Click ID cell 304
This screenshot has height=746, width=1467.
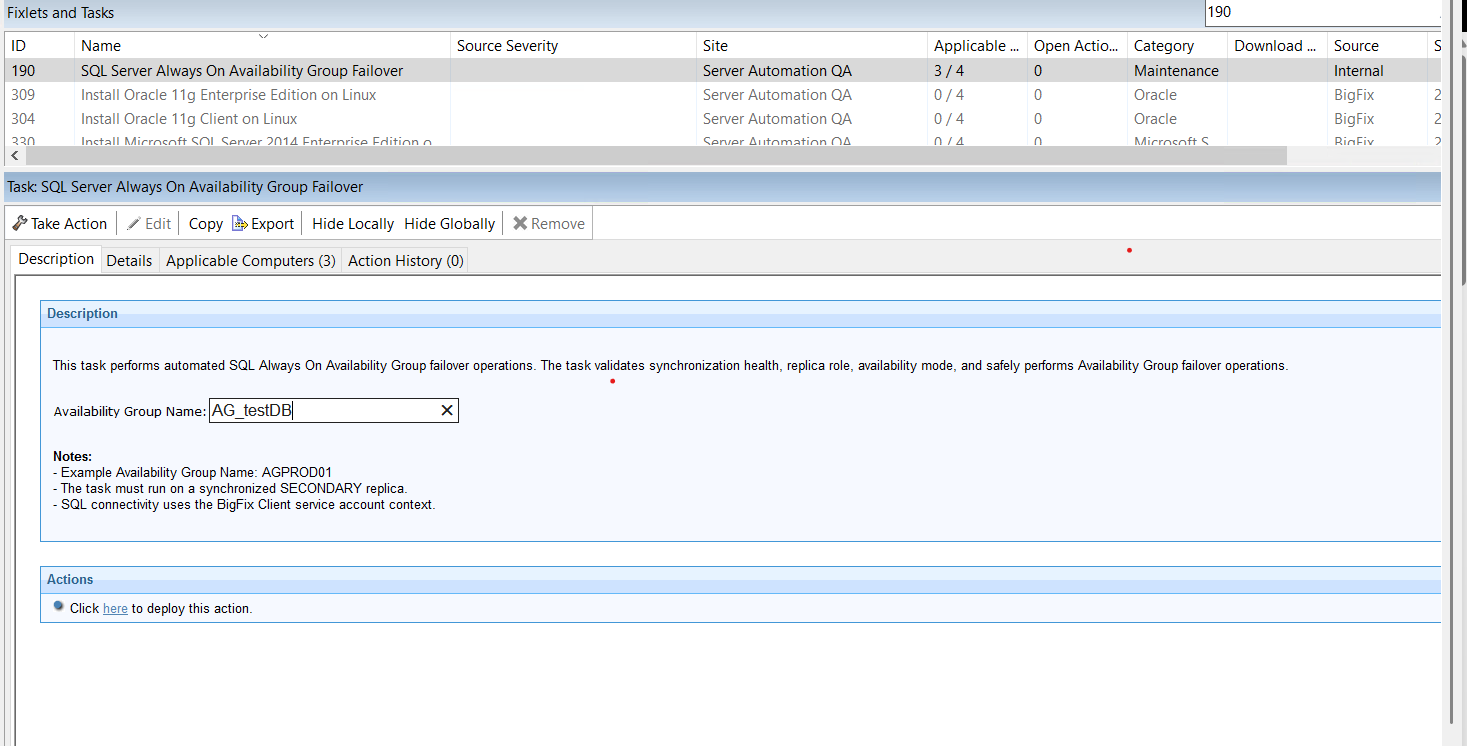(x=23, y=119)
